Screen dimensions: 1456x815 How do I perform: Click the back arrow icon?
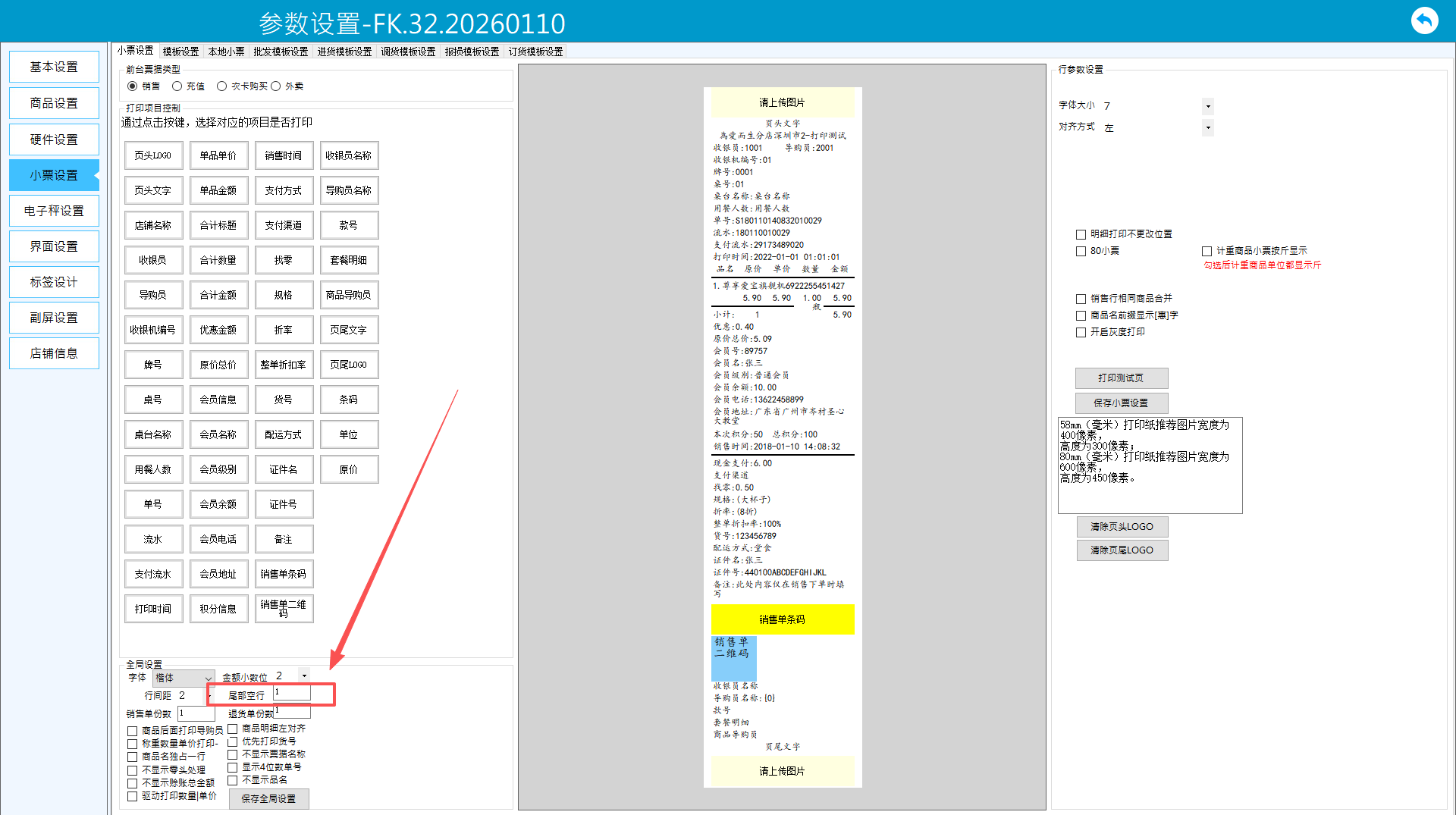pos(1424,20)
